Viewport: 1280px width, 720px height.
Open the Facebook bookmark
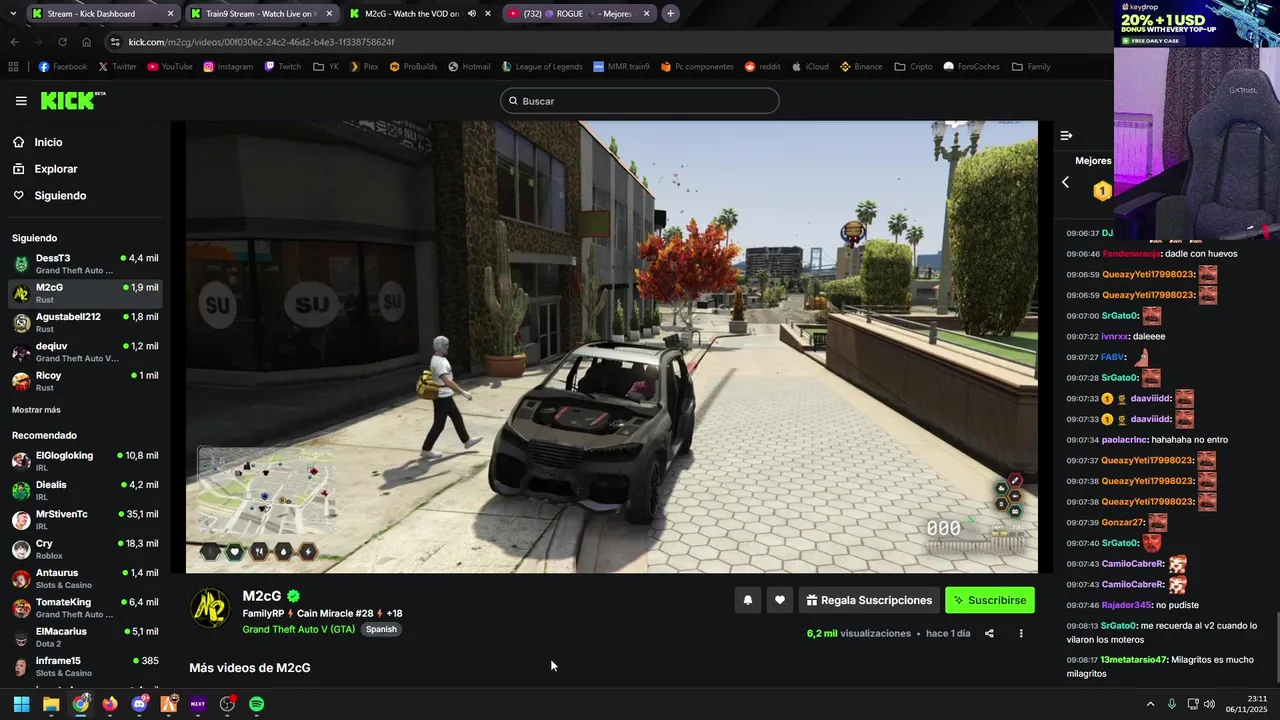63,67
